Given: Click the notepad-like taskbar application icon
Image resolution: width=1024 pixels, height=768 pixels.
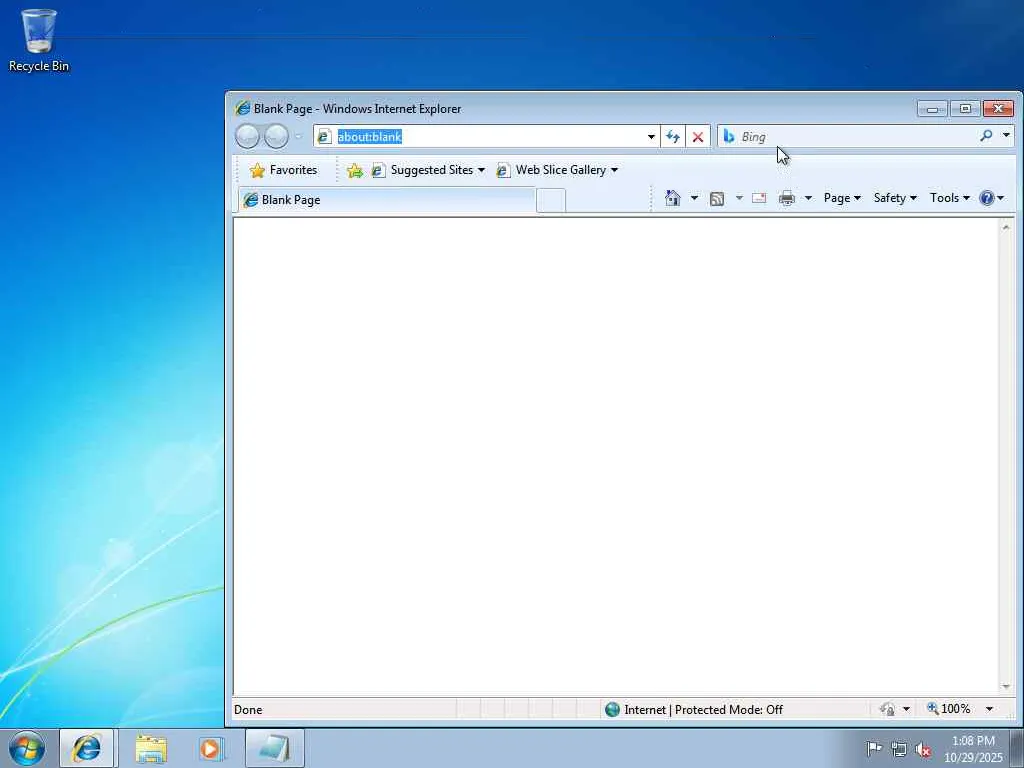Looking at the screenshot, I should 275,748.
